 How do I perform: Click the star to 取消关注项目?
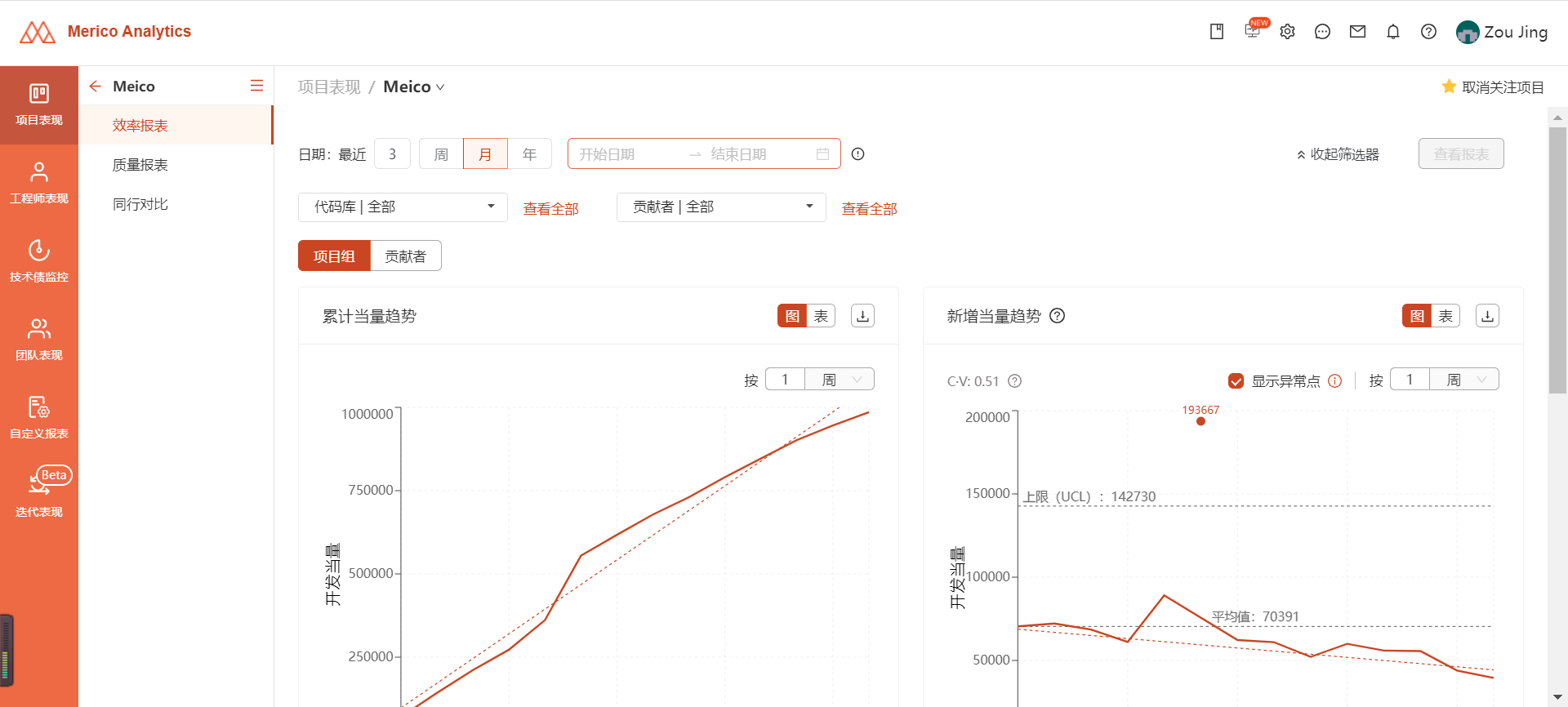[1449, 87]
